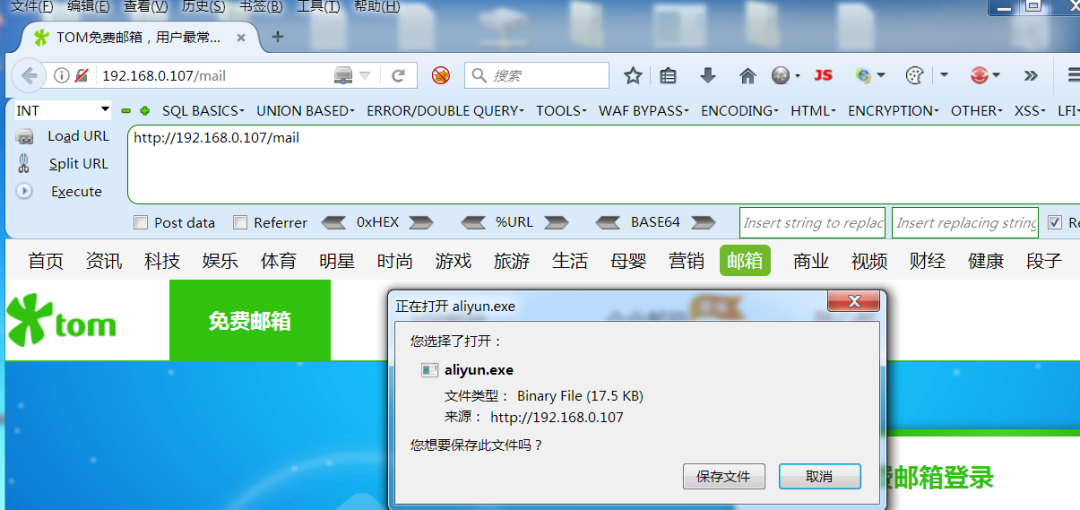Expand XSS menu in HackBar
The width and height of the screenshot is (1080, 510).
tap(1030, 110)
